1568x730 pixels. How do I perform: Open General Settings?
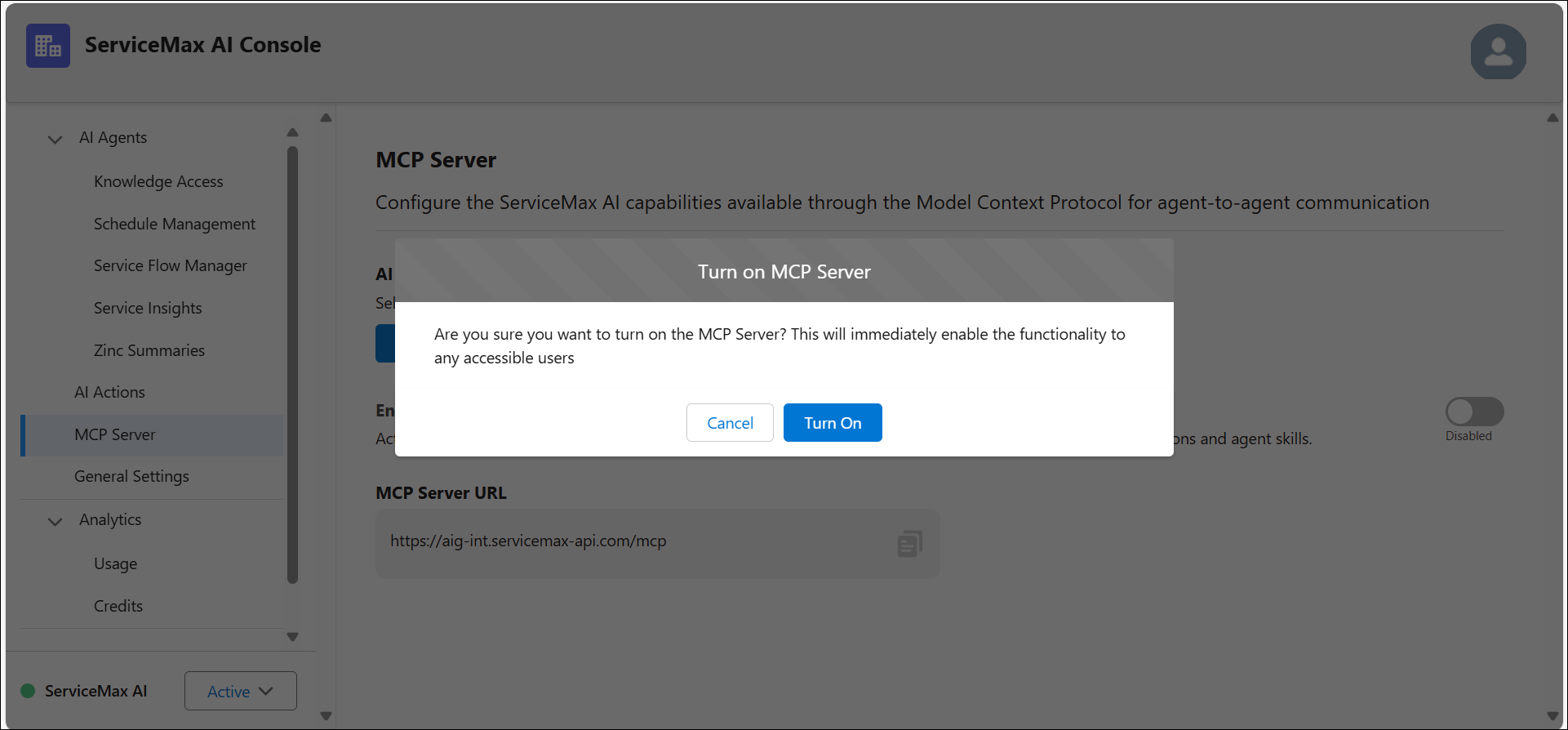(131, 476)
